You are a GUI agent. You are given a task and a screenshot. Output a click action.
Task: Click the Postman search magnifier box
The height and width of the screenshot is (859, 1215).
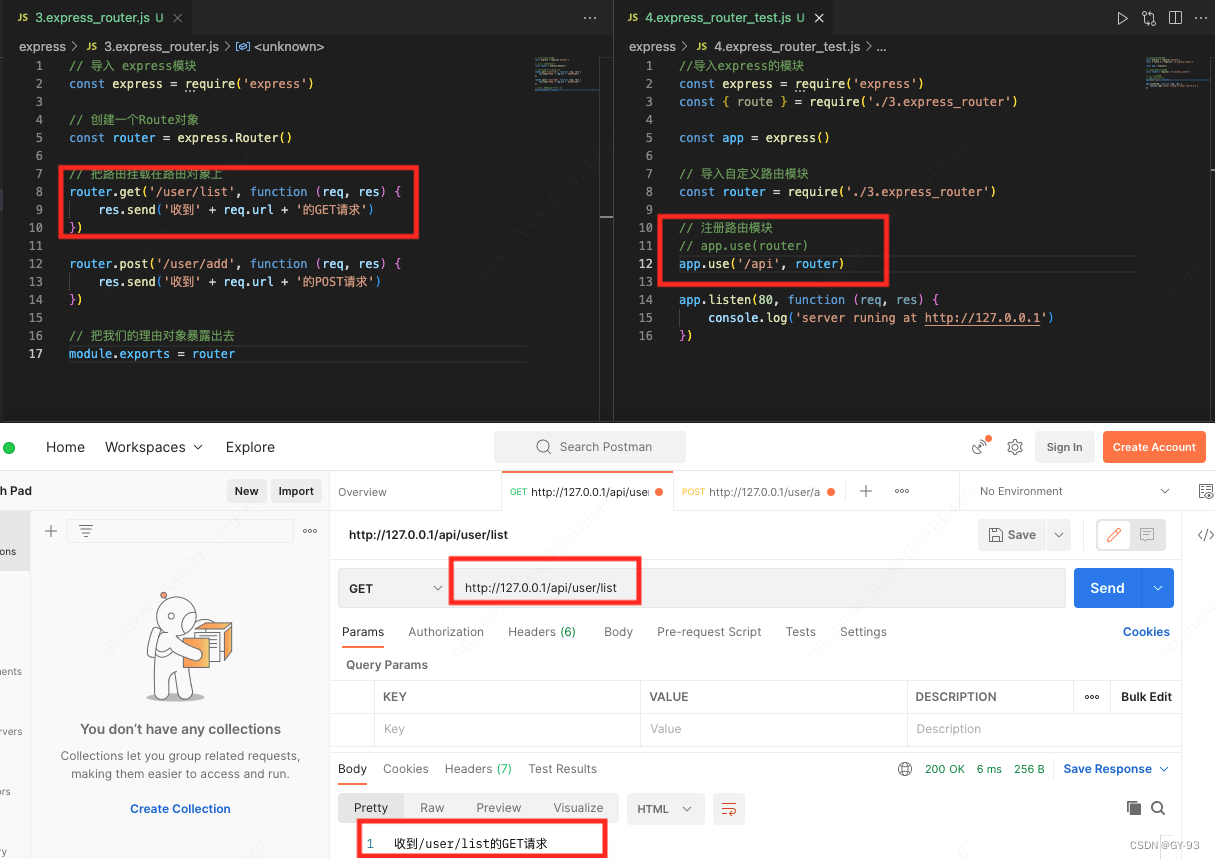[x=590, y=447]
